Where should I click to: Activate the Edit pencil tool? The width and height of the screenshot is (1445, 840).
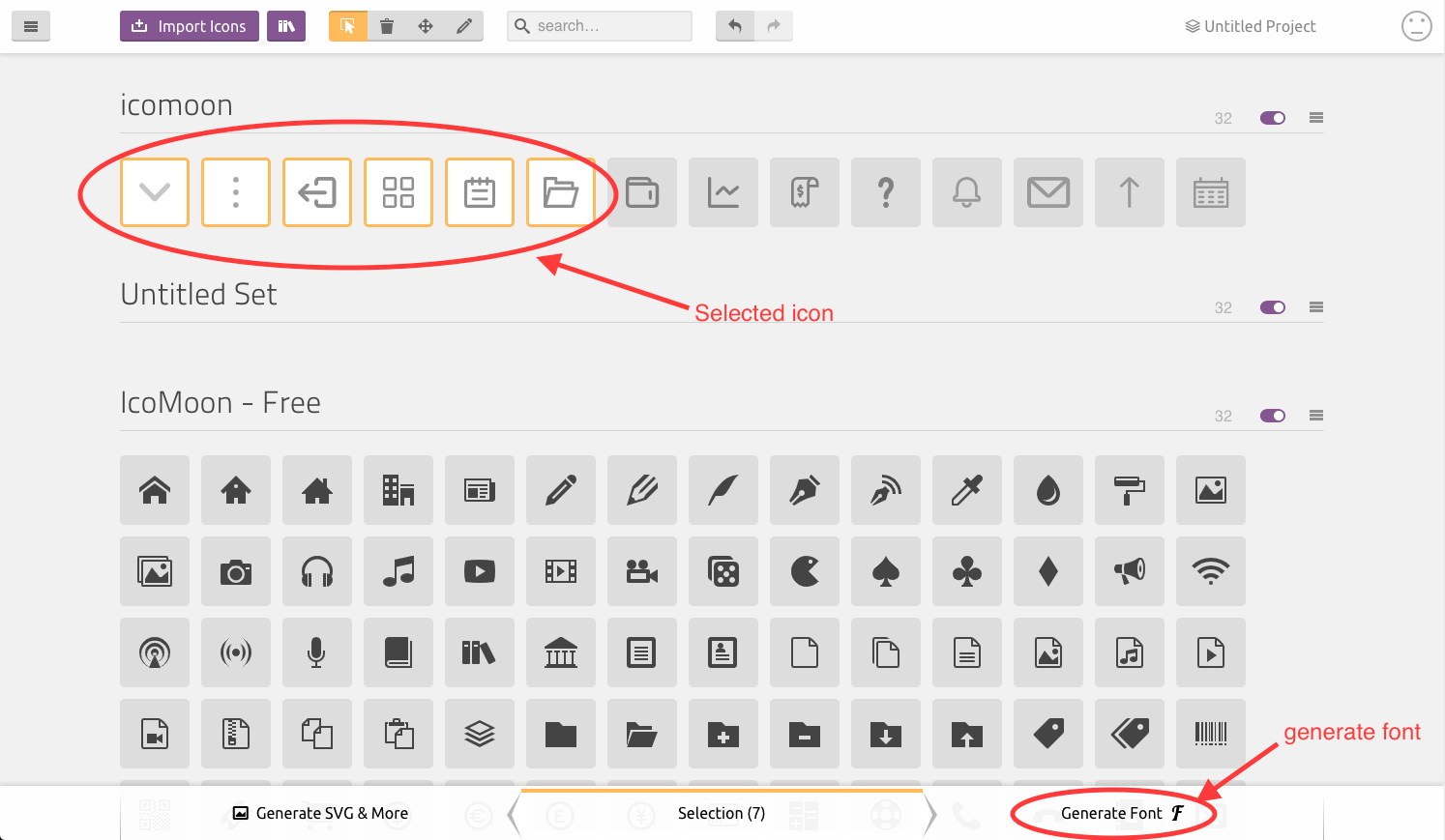(x=464, y=26)
